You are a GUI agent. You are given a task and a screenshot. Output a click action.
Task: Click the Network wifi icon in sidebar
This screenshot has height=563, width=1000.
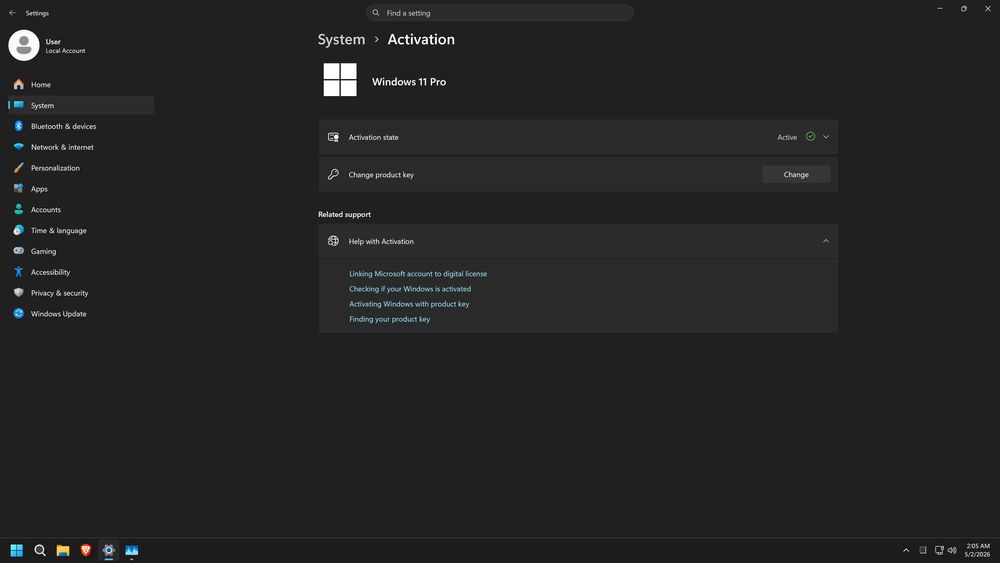pos(18,147)
